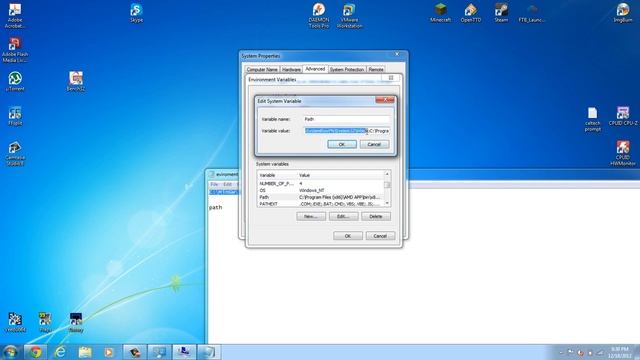Open the Steam desktop shortcut
Screen dimensions: 640x360
pyautogui.click(x=501, y=12)
